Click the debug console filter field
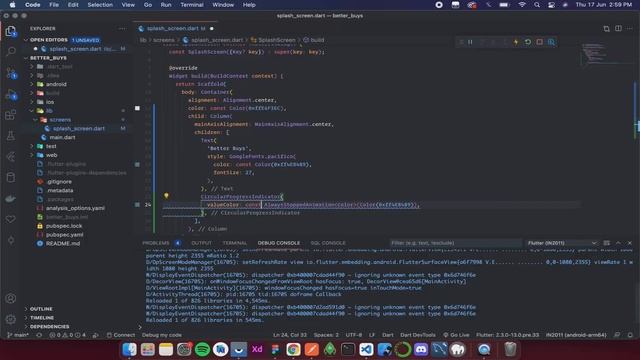The height and width of the screenshot is (360, 640). [455, 243]
